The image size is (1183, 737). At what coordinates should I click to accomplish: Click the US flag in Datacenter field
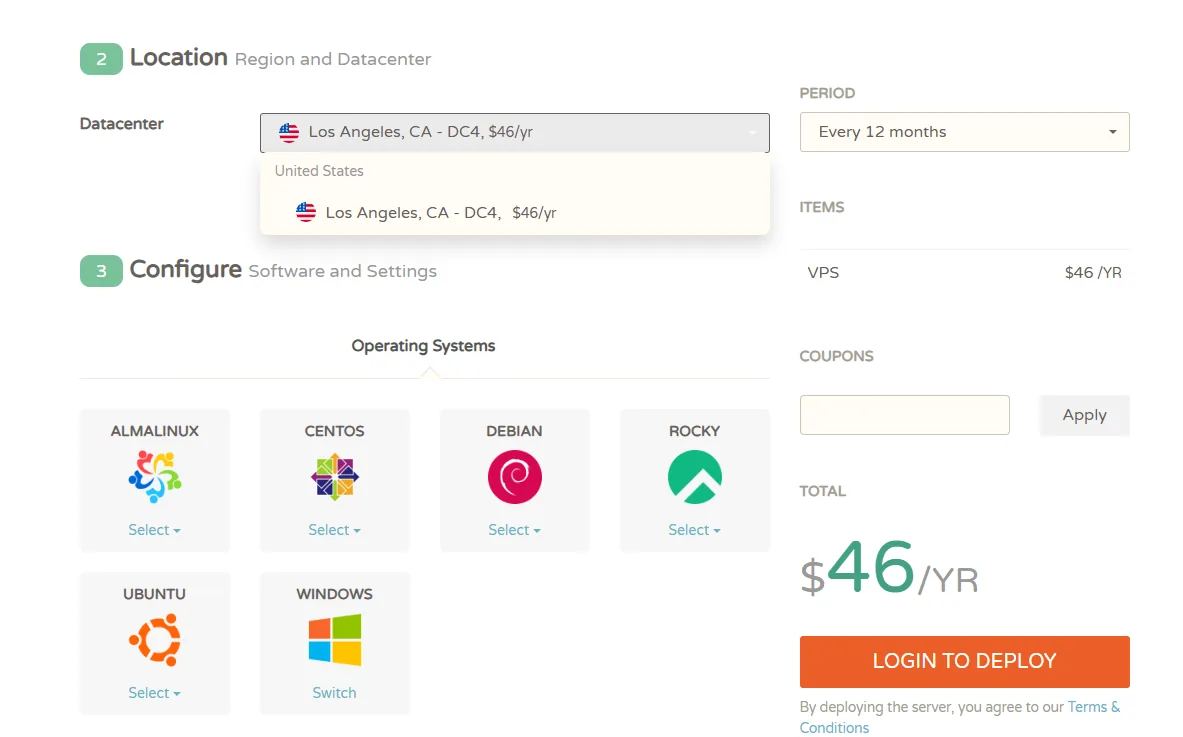[289, 132]
